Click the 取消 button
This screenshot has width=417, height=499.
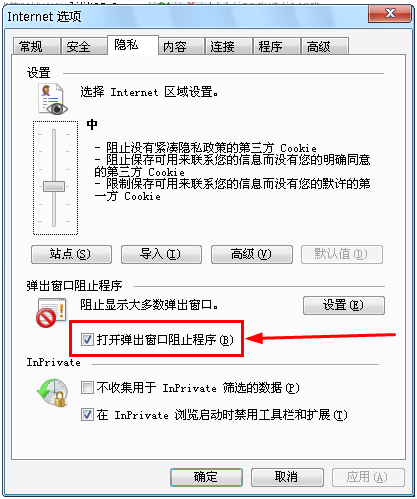(x=287, y=477)
